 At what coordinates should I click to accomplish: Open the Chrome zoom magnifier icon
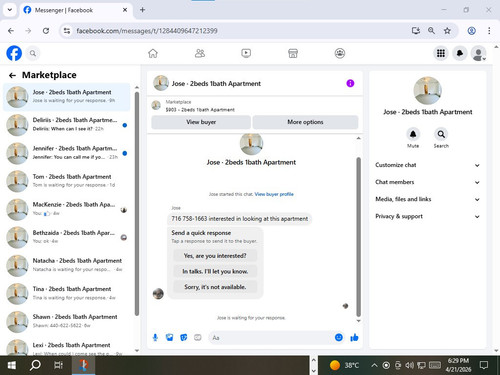431,31
